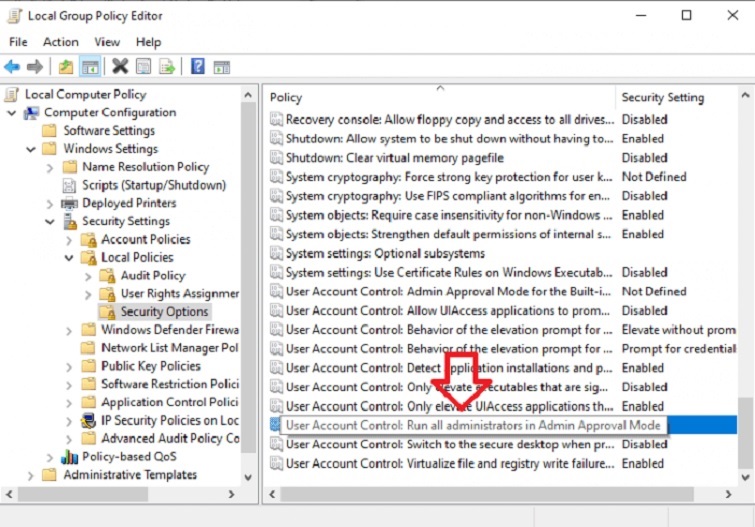755x527 pixels.
Task: Toggle Show/Hide Console Tree toolbar icon
Action: tap(89, 67)
